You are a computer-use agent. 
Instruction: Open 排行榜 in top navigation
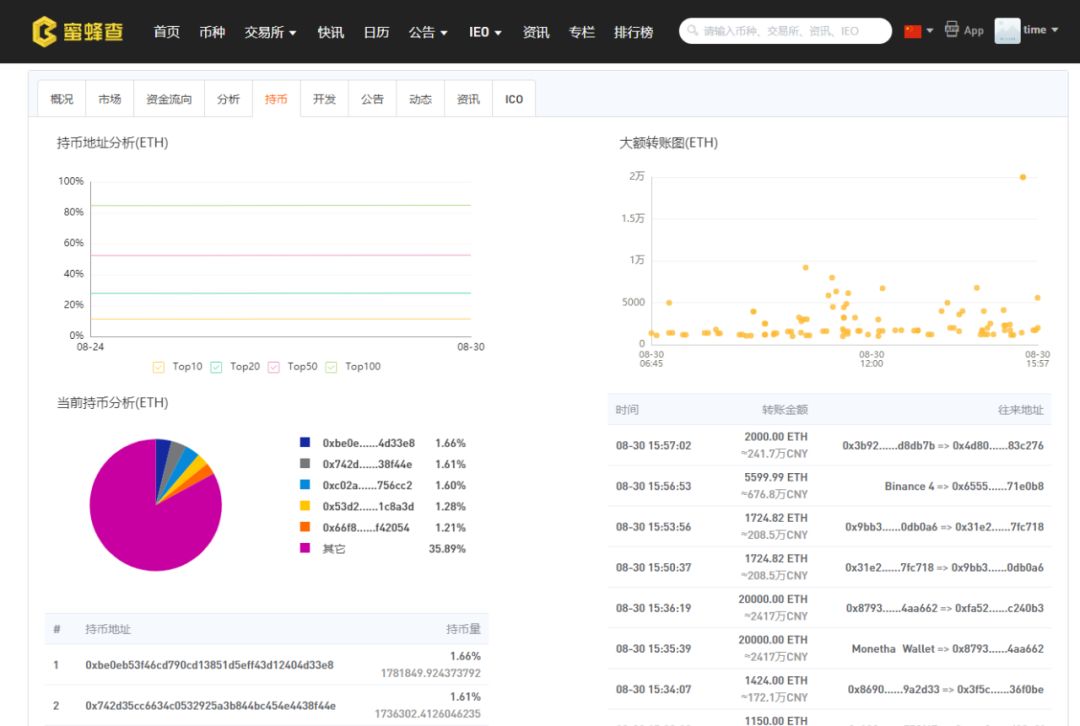(633, 32)
